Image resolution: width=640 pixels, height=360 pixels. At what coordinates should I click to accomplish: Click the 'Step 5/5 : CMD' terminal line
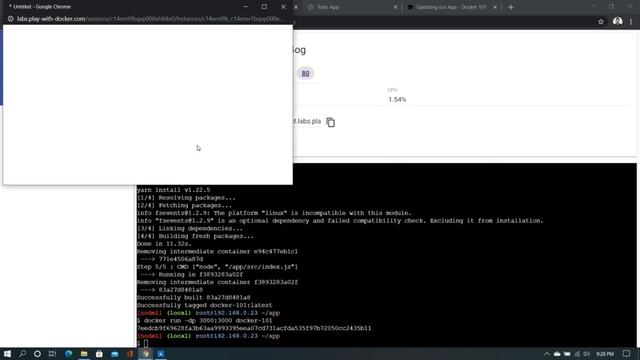[x=217, y=267]
